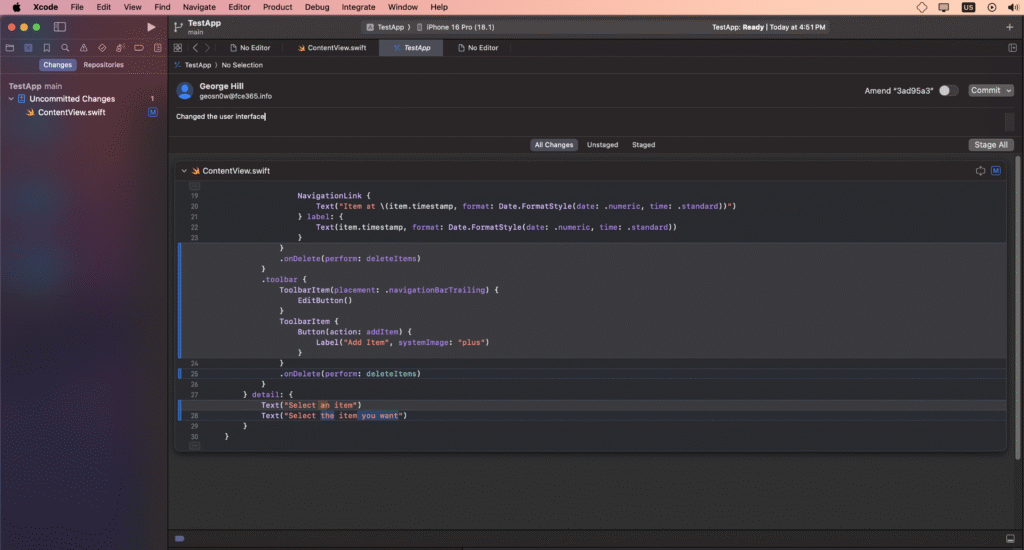Go back with the left arrow

click(195, 48)
